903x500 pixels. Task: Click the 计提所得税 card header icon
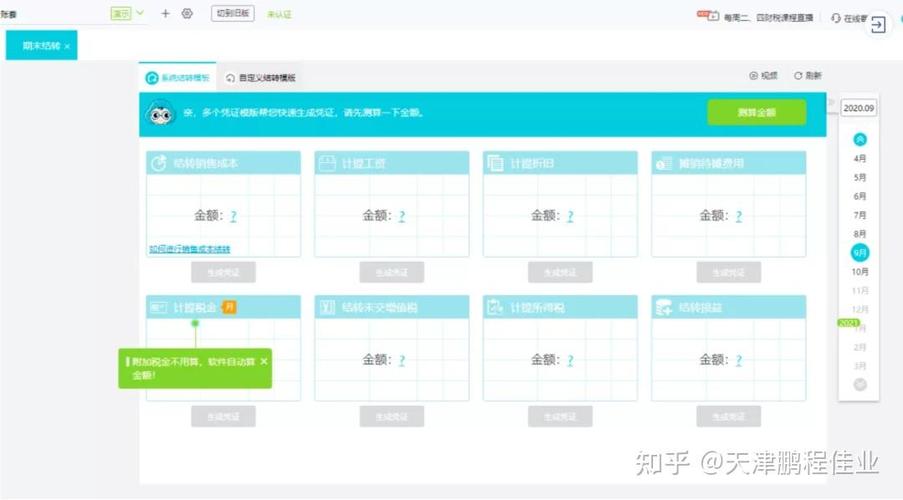click(495, 307)
